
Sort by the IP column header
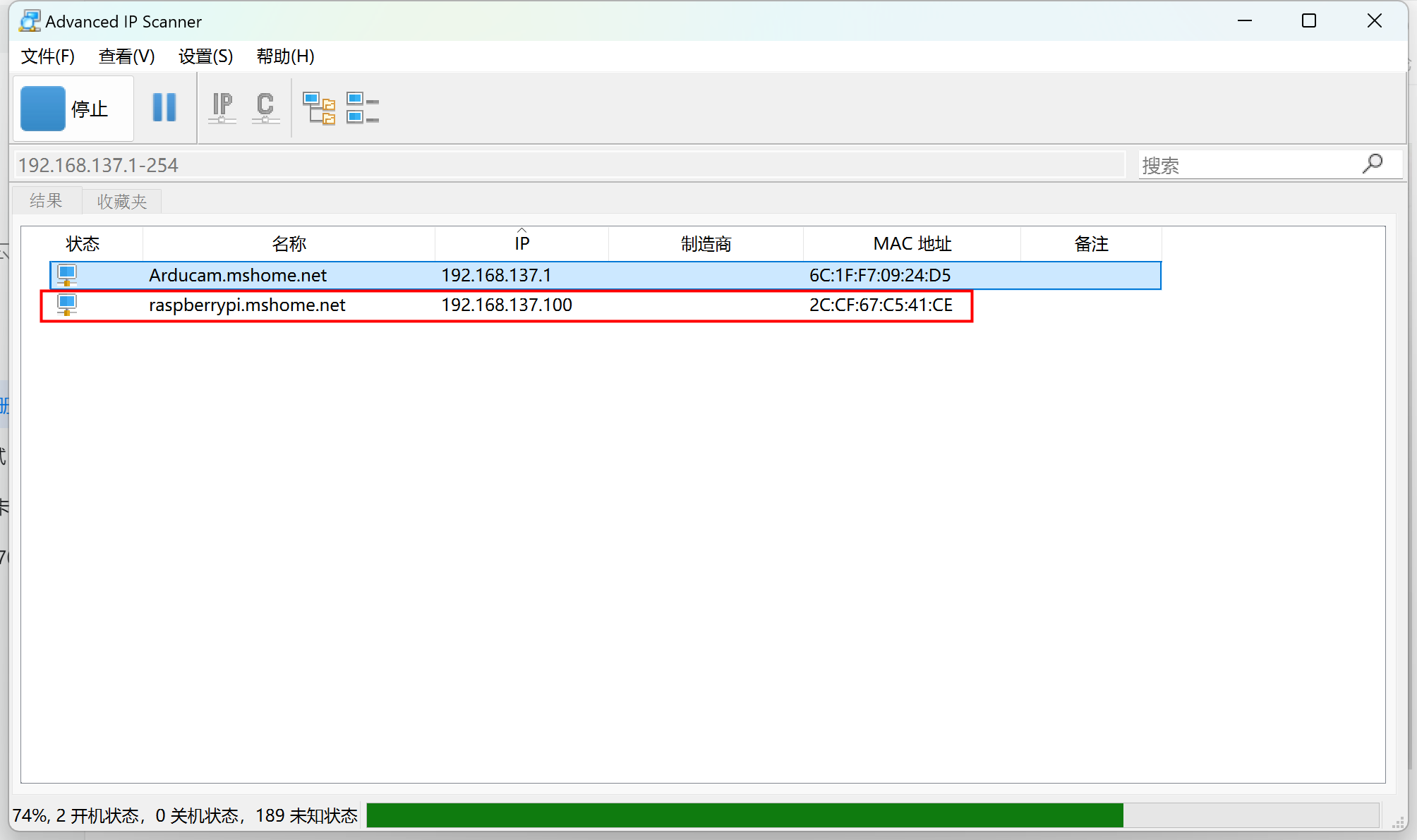pos(521,244)
